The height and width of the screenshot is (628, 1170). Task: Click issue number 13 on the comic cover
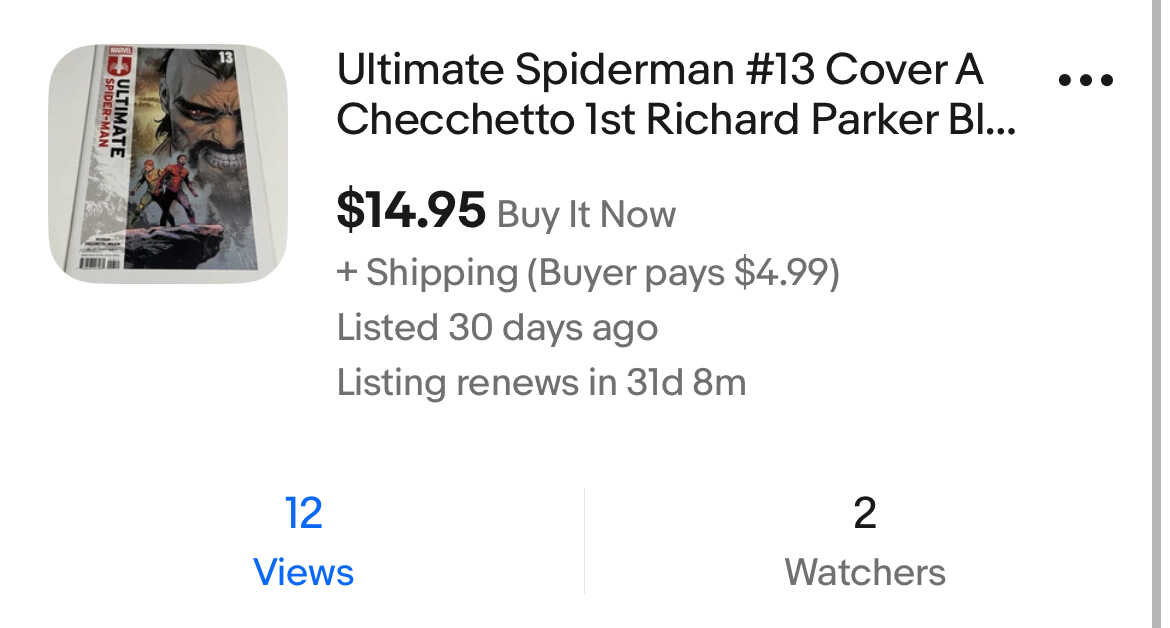[x=224, y=56]
